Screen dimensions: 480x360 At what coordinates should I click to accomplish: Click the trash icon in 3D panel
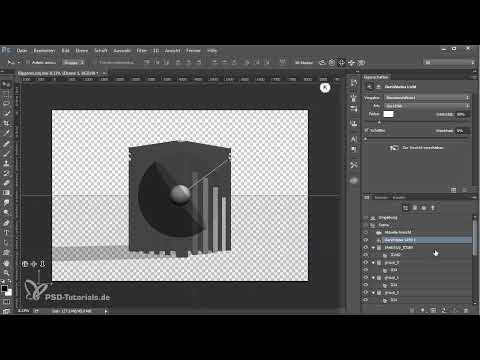click(466, 310)
